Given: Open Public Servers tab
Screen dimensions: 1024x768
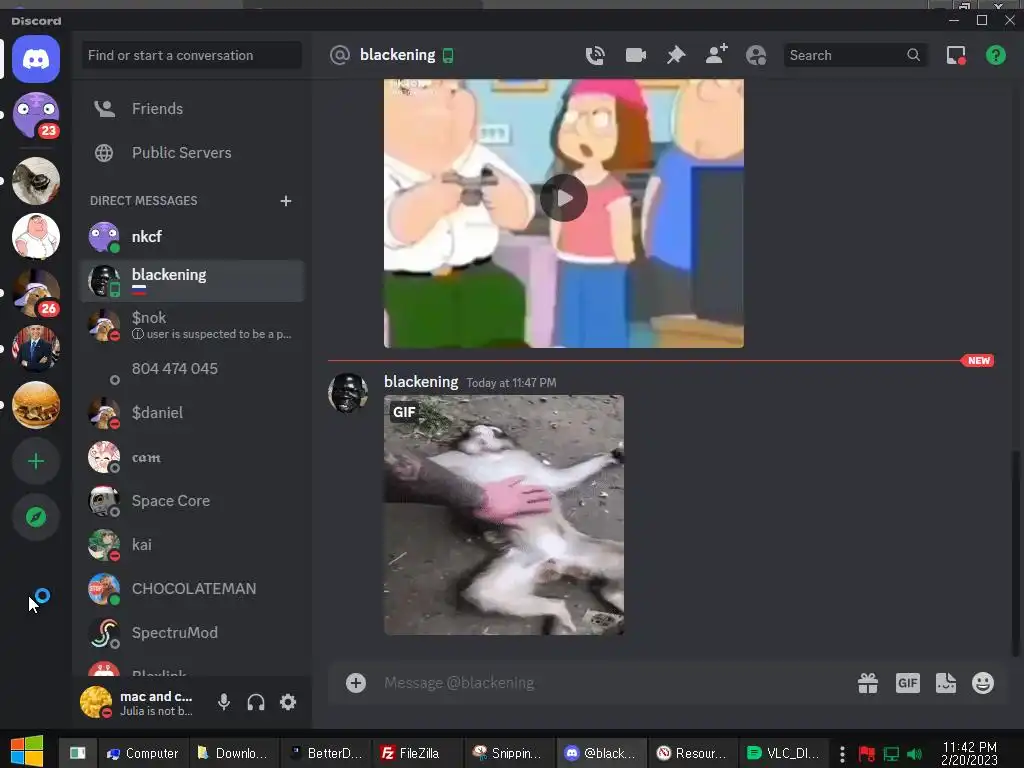Looking at the screenshot, I should point(191,153).
